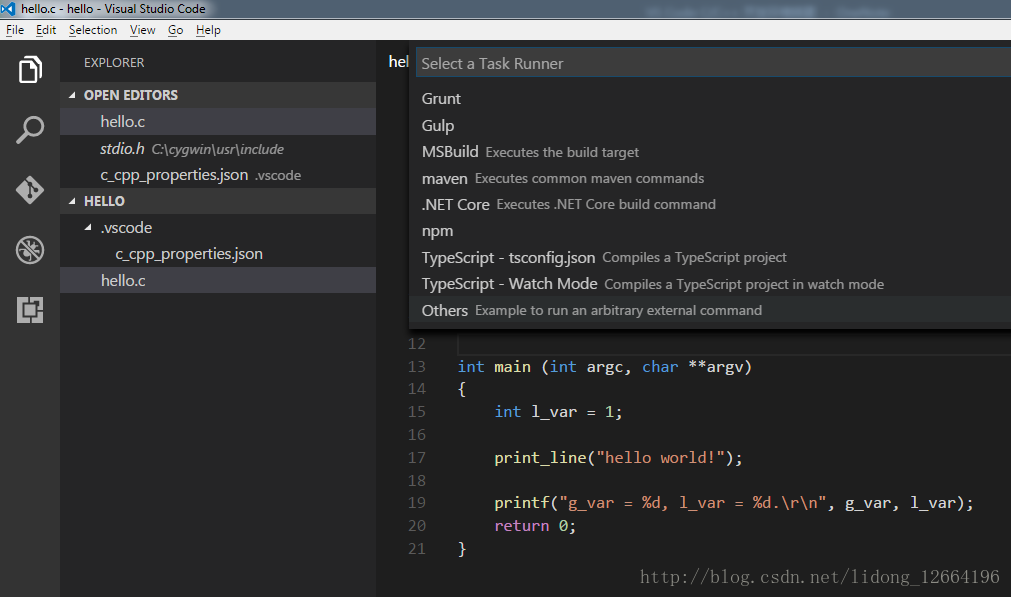Open the Source Control (Git) view
Screen dimensions: 1011x597
pos(30,190)
